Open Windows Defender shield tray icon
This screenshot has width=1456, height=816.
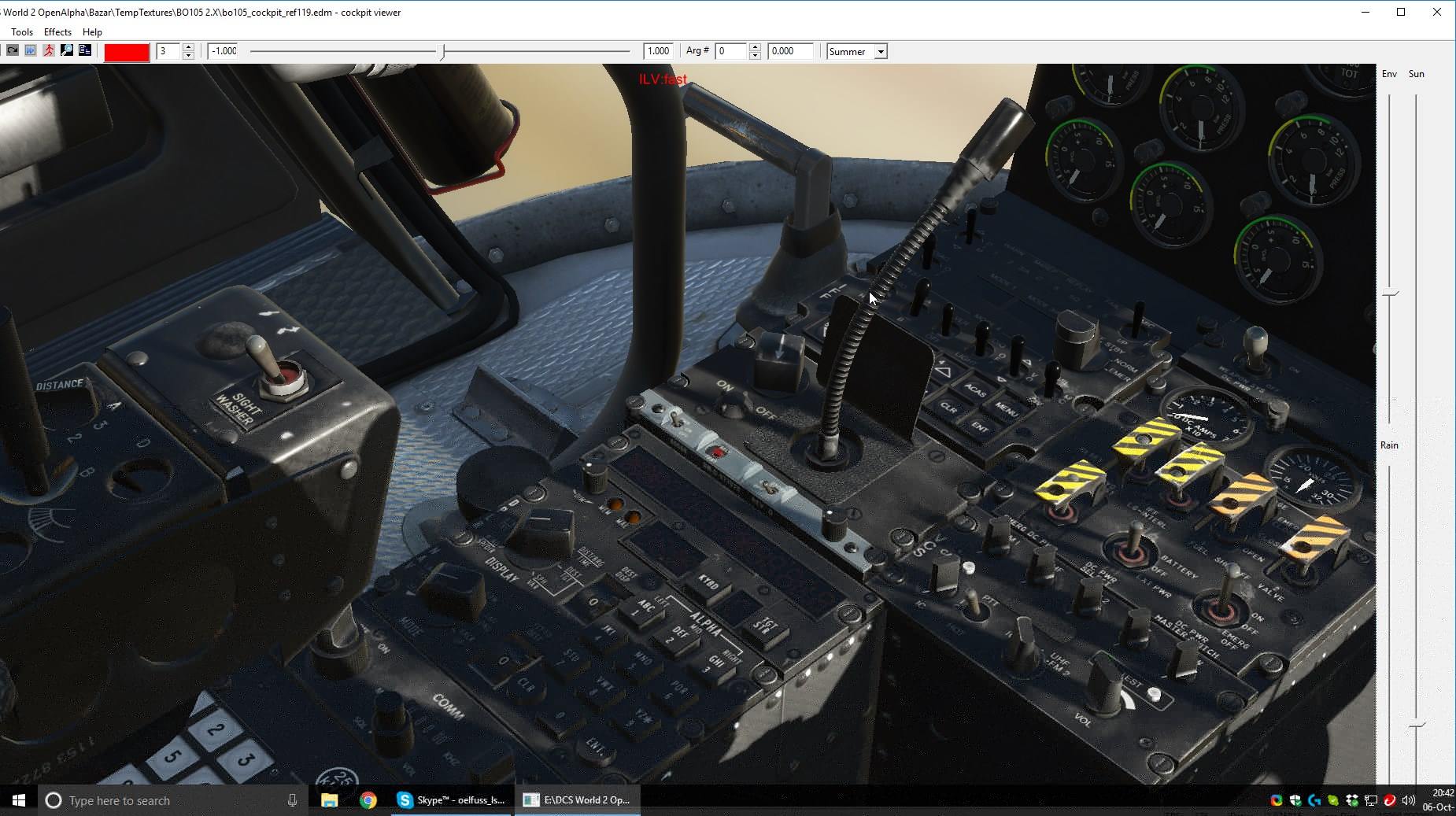click(x=1295, y=800)
